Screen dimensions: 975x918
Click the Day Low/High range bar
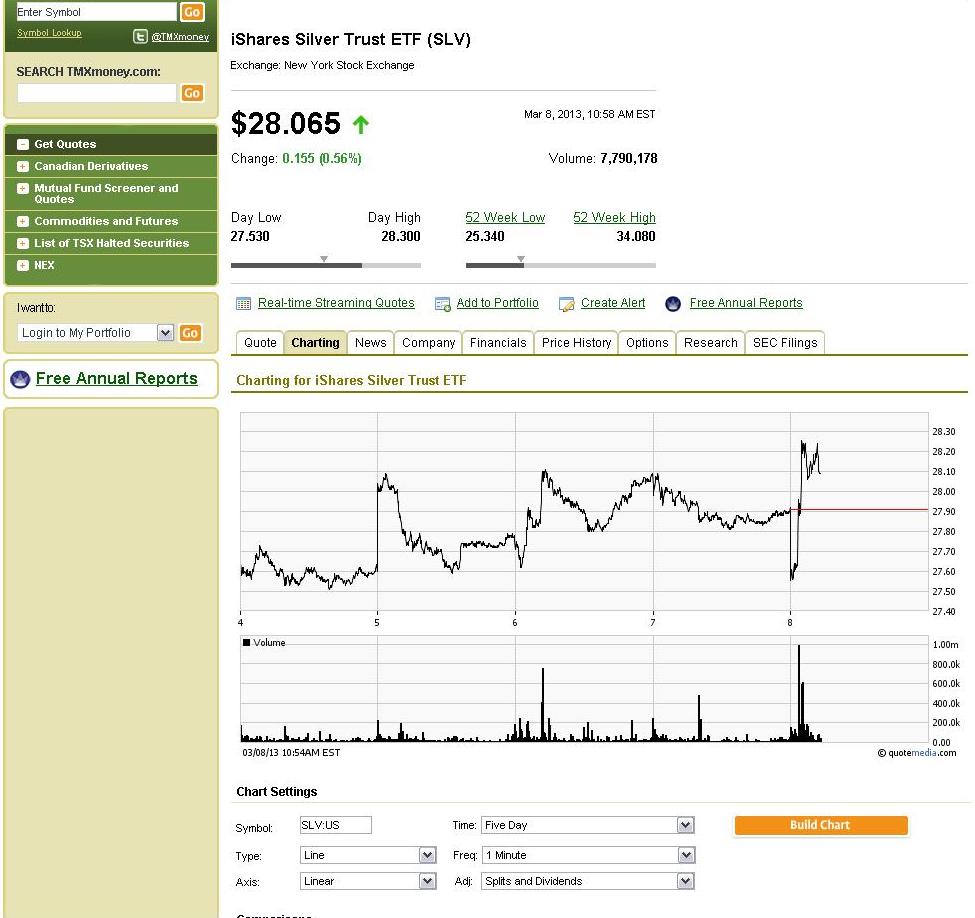(326, 266)
